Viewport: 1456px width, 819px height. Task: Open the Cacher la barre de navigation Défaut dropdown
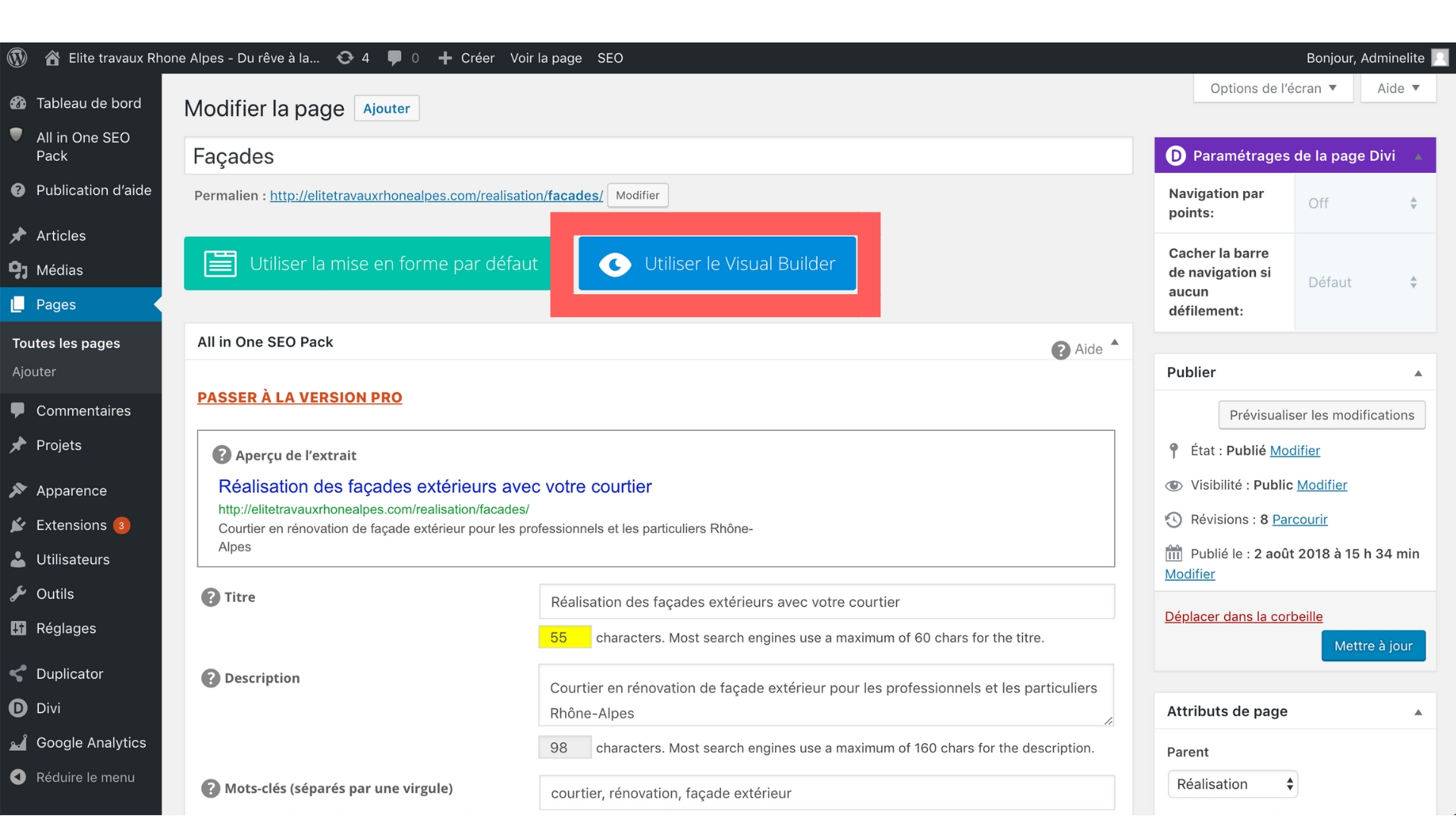point(1363,282)
